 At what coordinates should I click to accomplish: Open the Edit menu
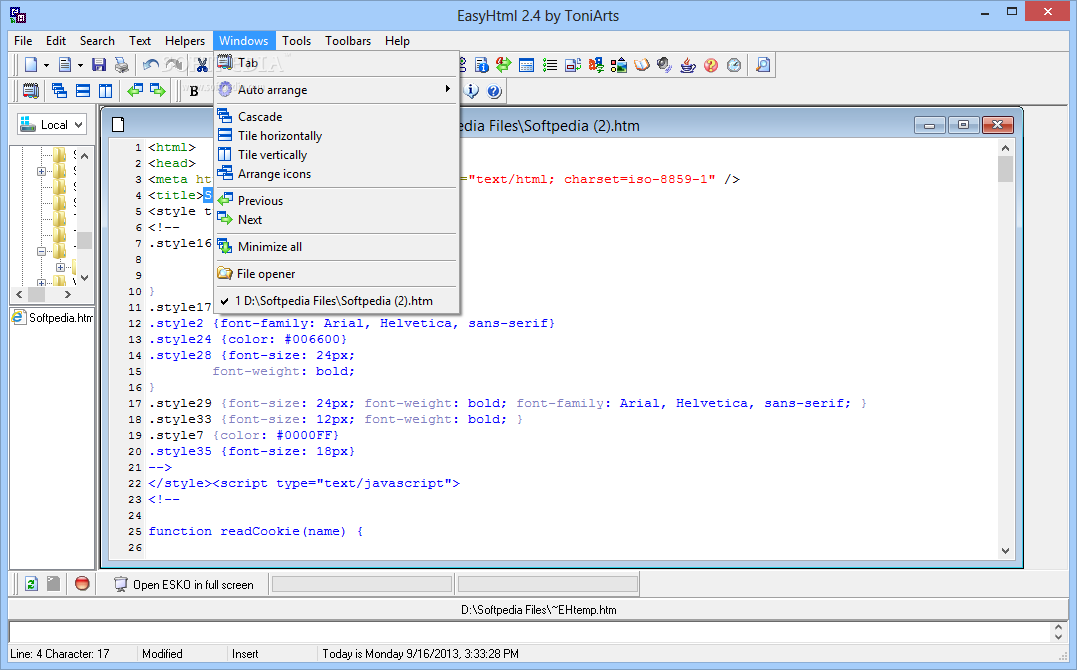tap(56, 41)
